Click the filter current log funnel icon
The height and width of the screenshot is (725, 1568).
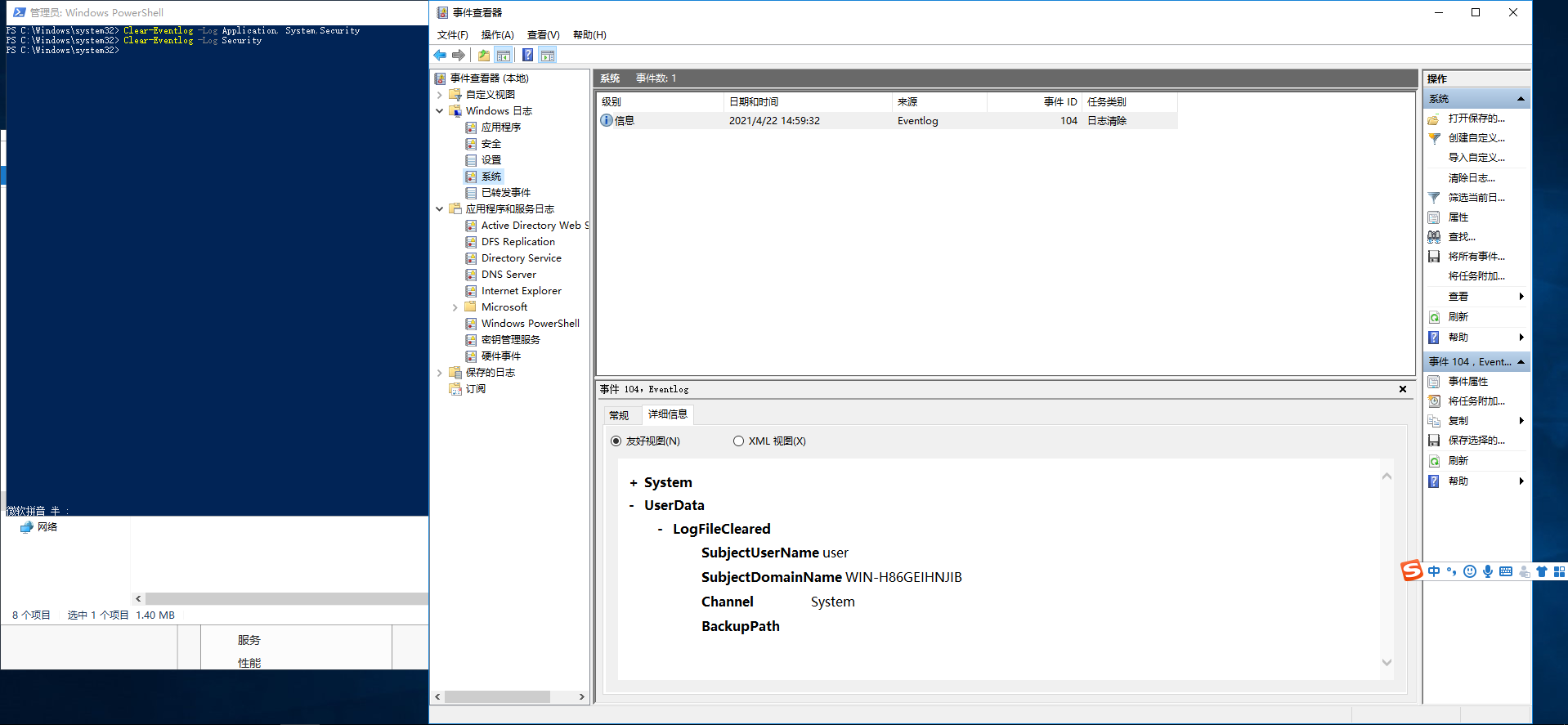tap(1434, 198)
